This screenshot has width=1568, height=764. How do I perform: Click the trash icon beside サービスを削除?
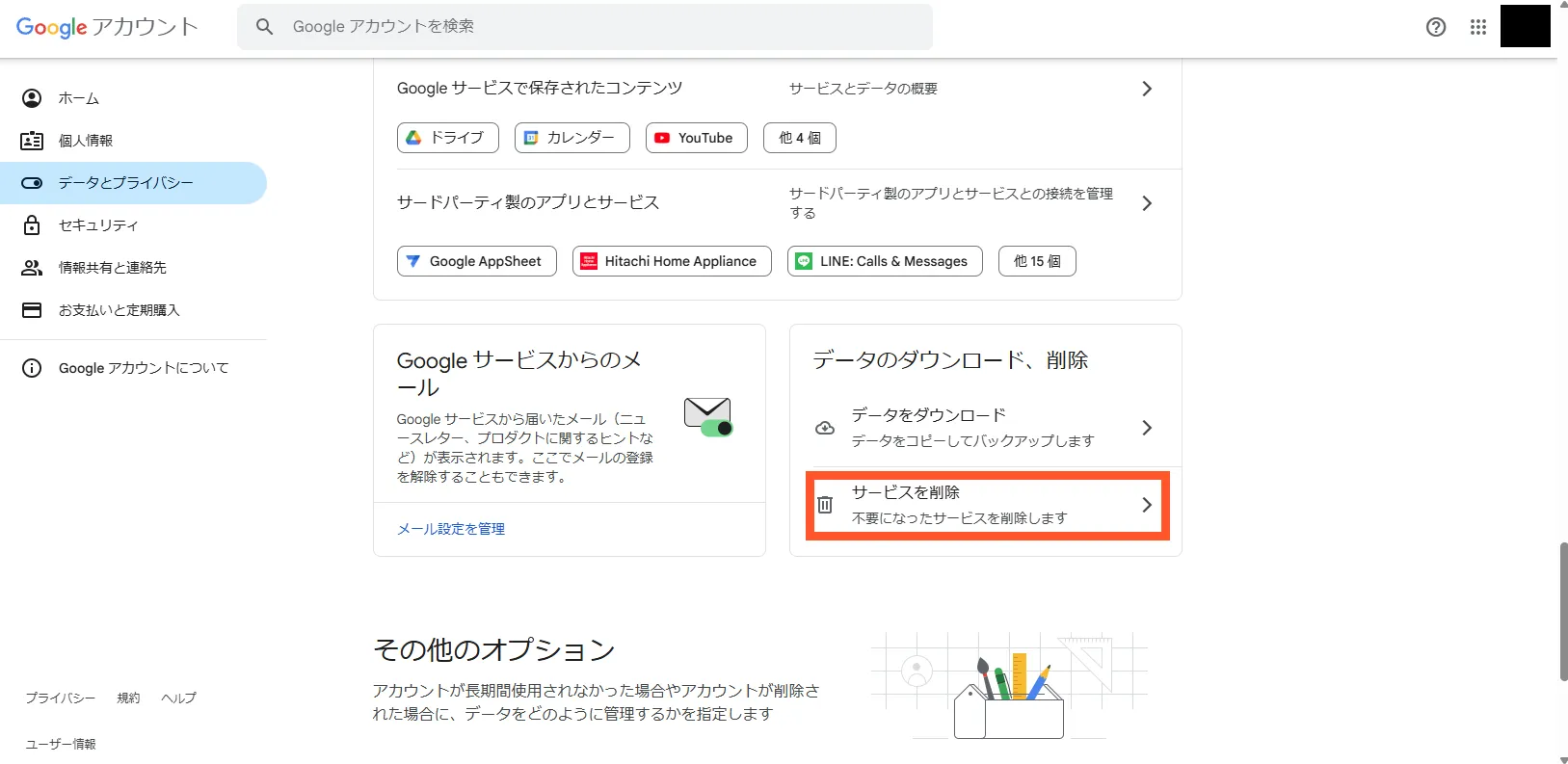(825, 505)
